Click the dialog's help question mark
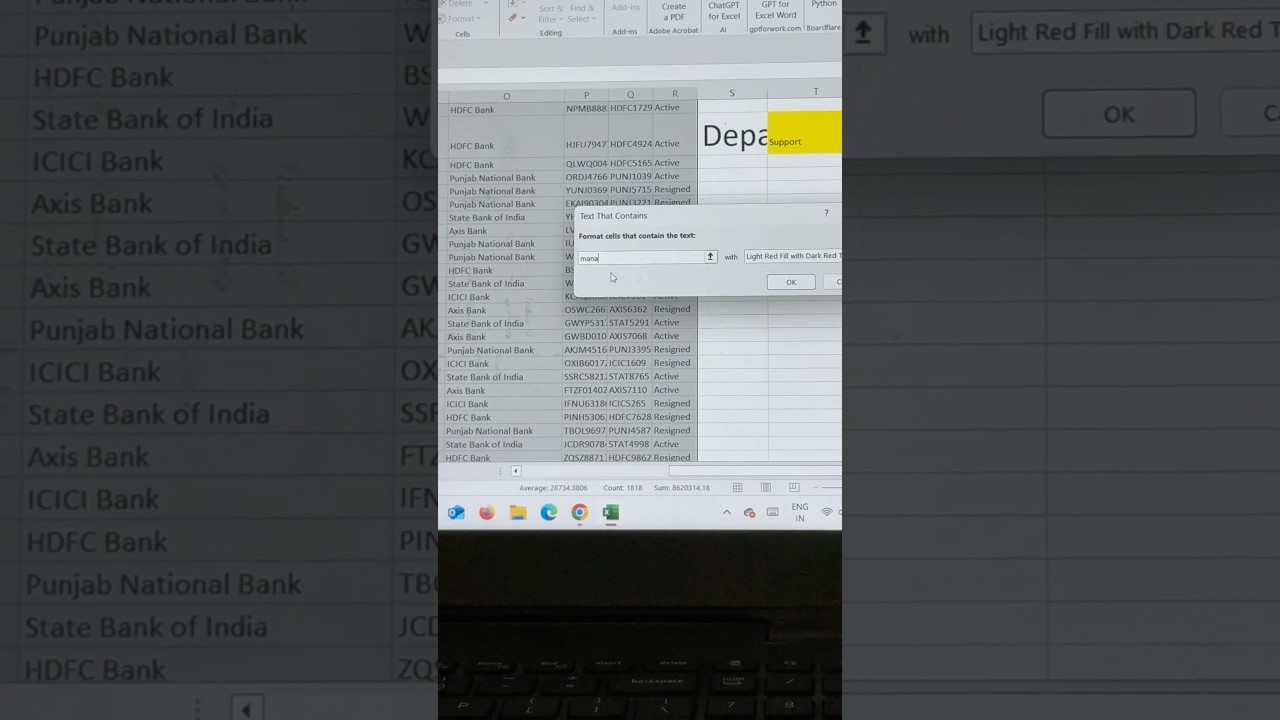 [826, 213]
